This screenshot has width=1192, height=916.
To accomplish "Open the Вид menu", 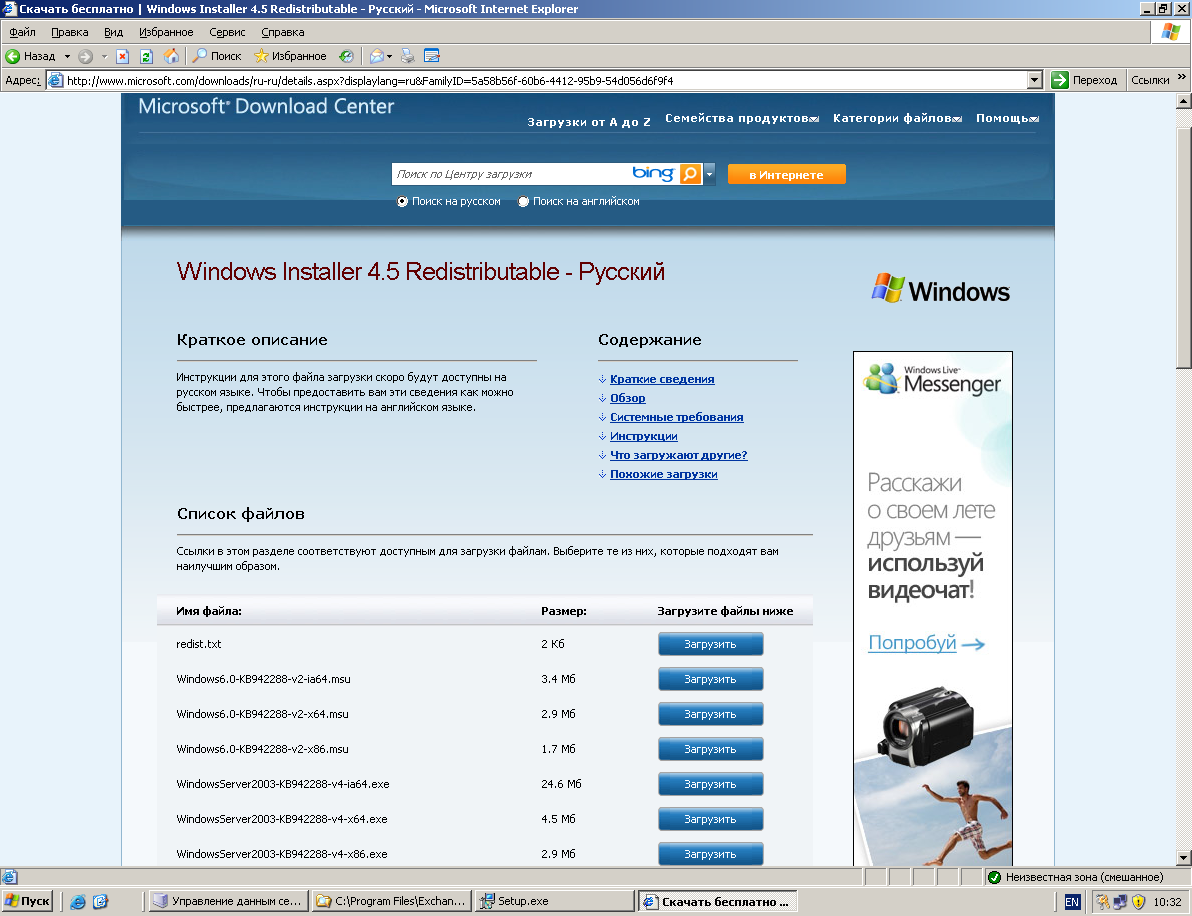I will [x=113, y=32].
